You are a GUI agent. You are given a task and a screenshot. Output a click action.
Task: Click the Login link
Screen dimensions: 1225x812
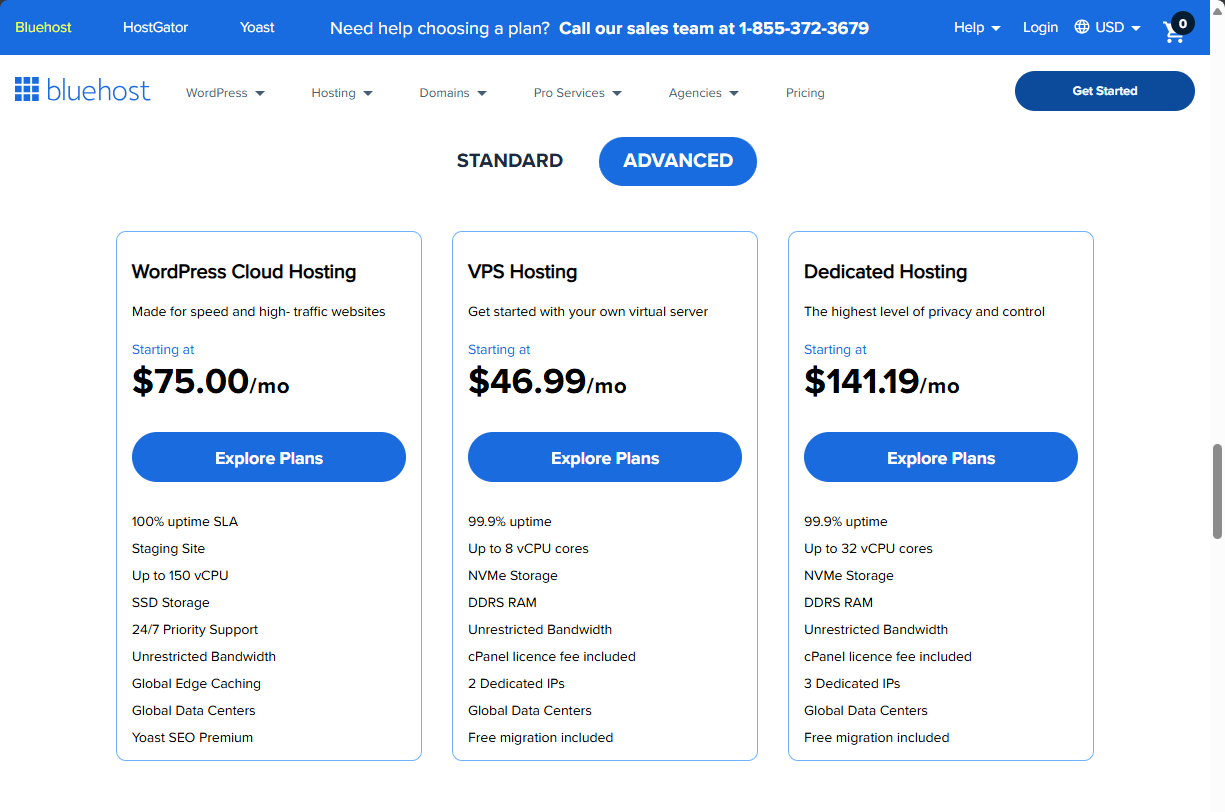(x=1040, y=28)
